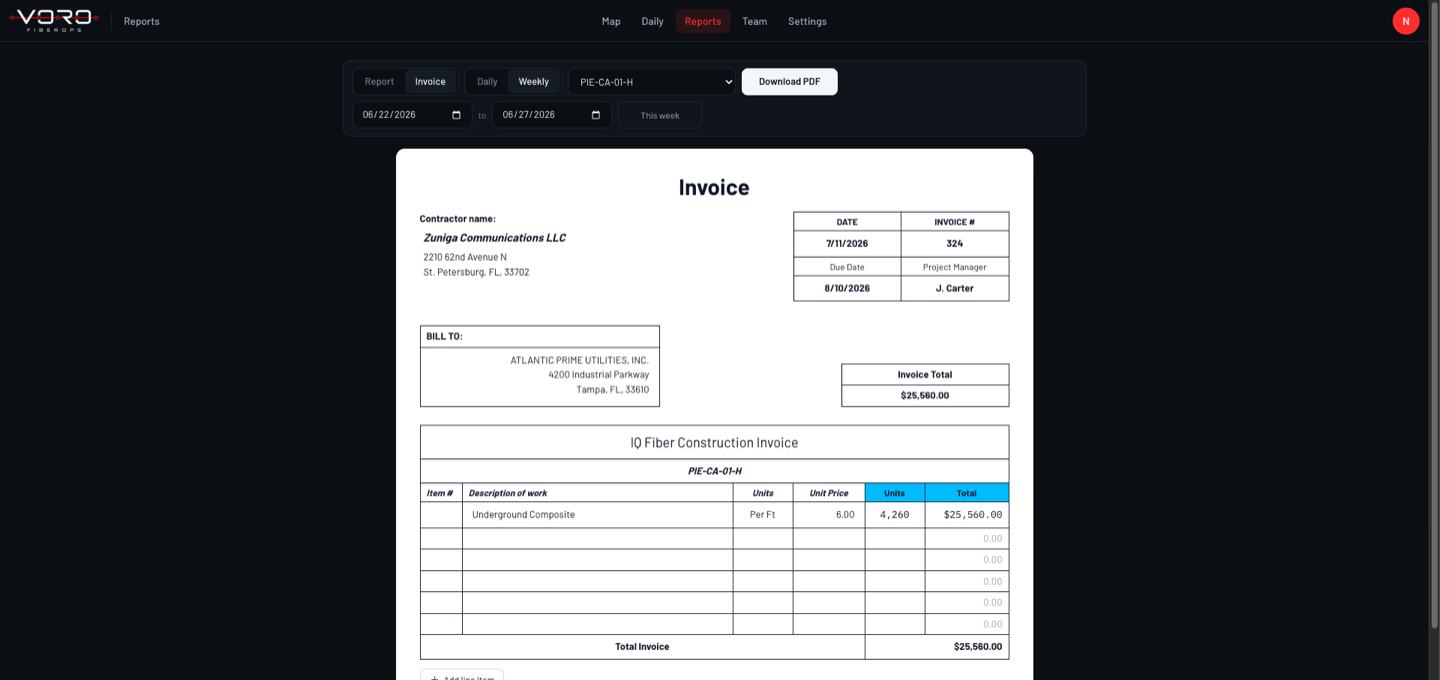Click the Reports breadcrumb label
This screenshot has width=1440, height=680.
(x=142, y=21)
